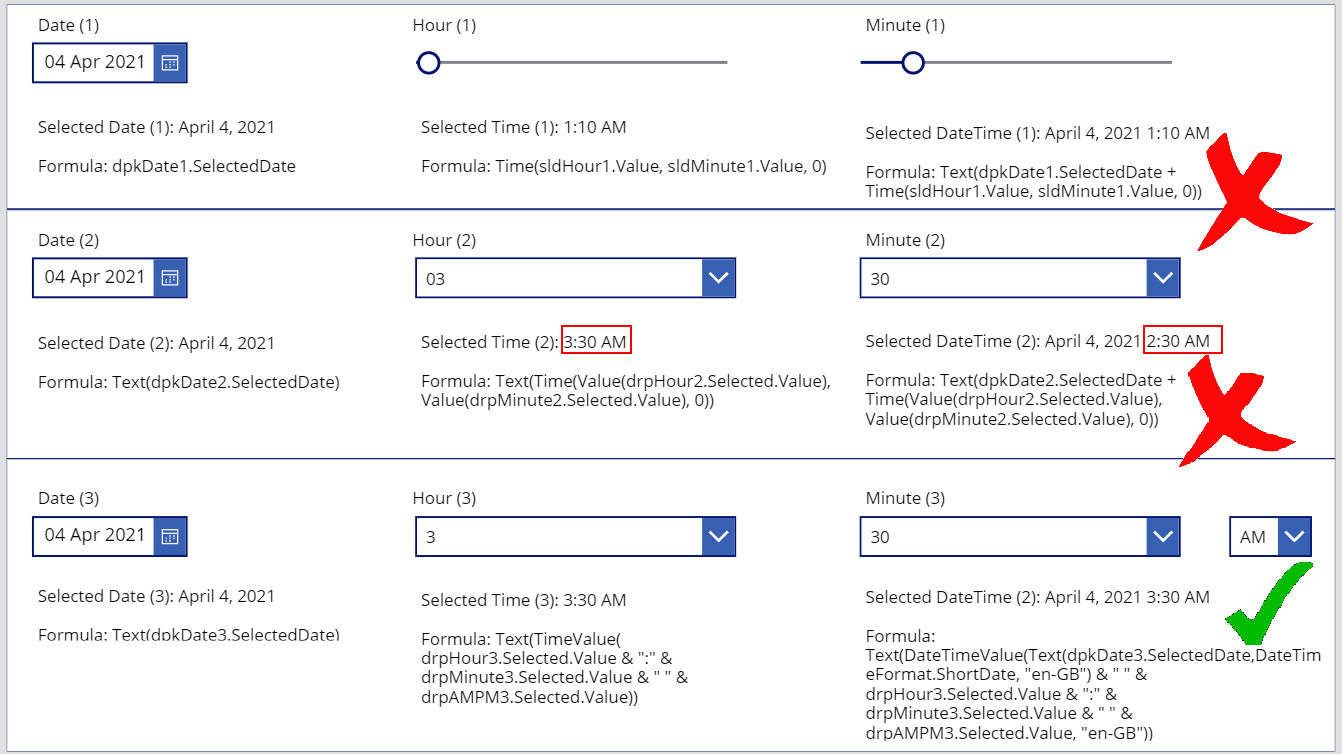Click the DateTimeValue formula text block

pos(1094,684)
